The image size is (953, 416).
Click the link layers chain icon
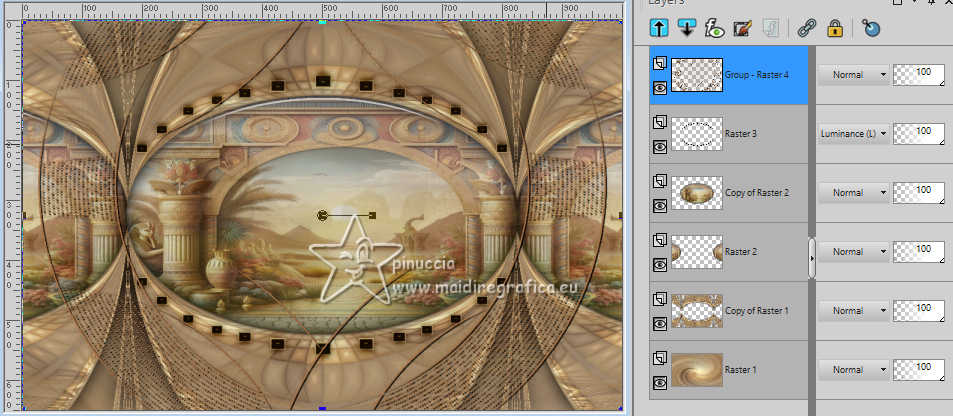(x=807, y=28)
